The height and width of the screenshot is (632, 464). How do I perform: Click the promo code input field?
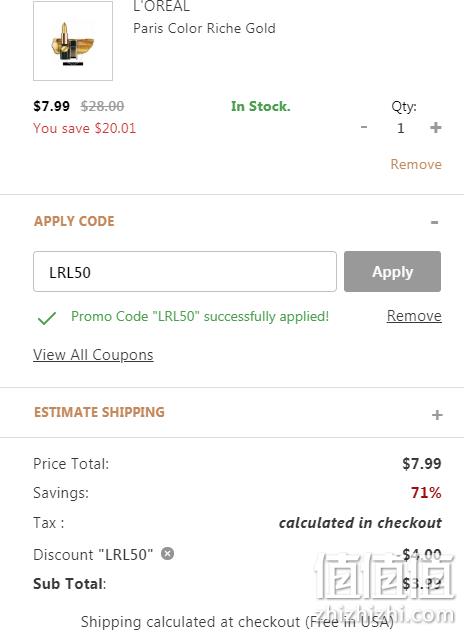185,272
